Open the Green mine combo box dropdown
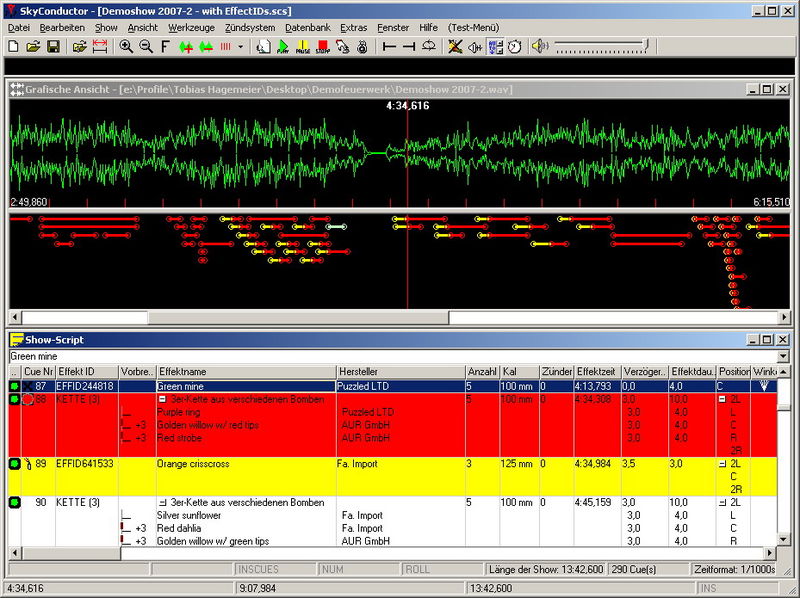 tap(782, 356)
